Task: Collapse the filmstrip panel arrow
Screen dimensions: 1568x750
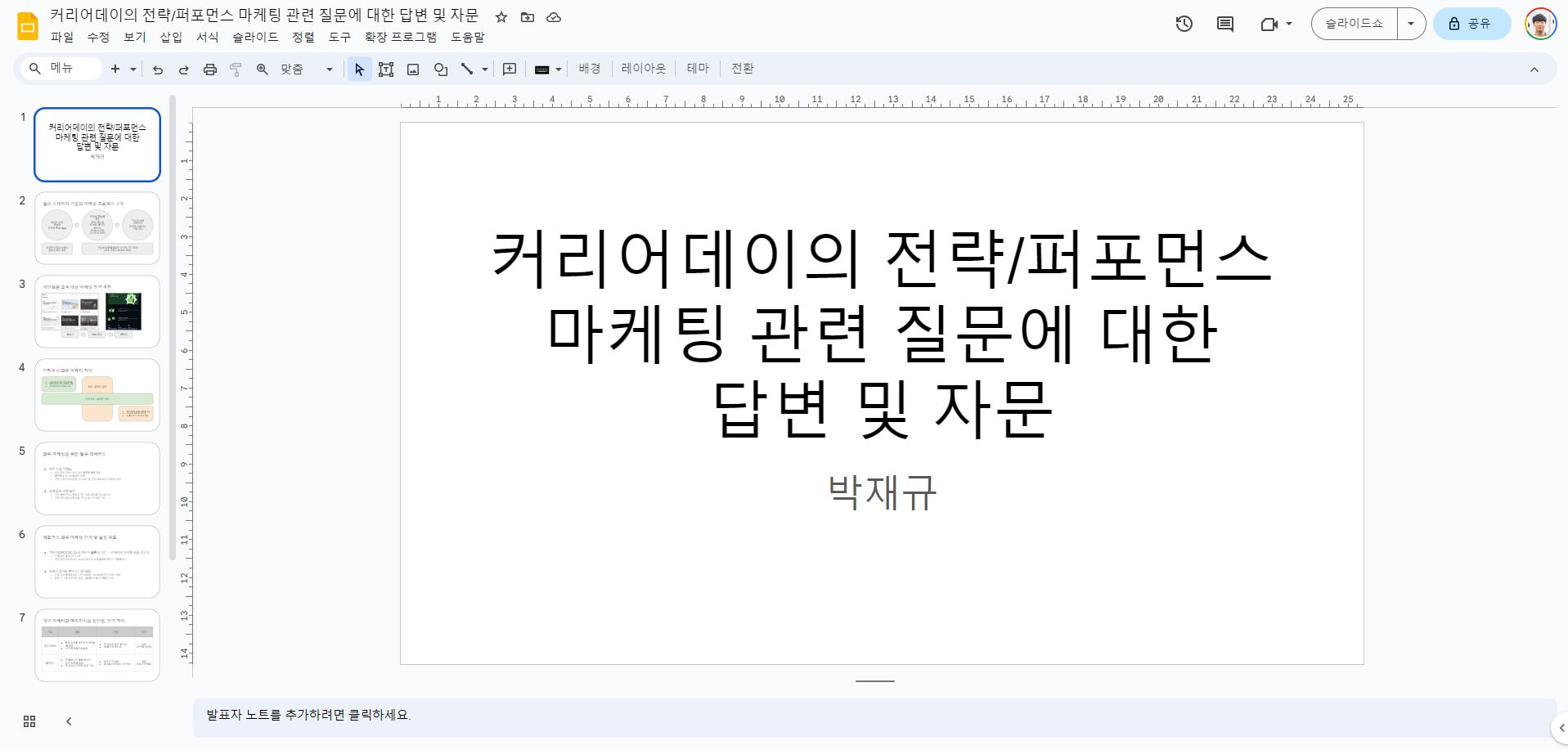Action: point(69,721)
